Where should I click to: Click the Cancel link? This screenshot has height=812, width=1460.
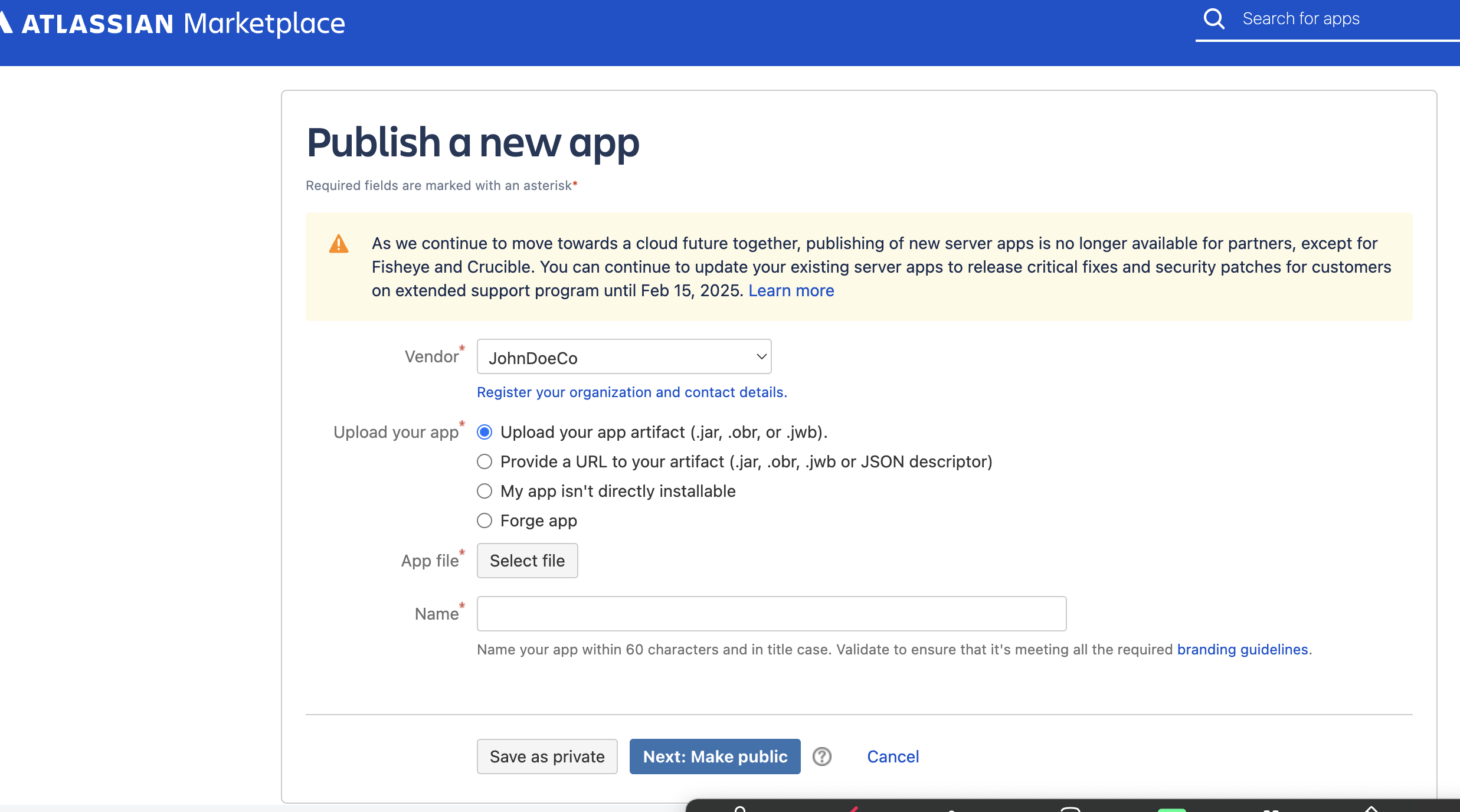tap(893, 757)
